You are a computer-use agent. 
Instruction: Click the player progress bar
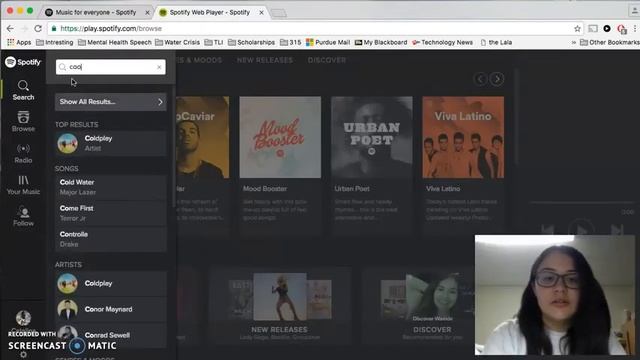(x=581, y=202)
